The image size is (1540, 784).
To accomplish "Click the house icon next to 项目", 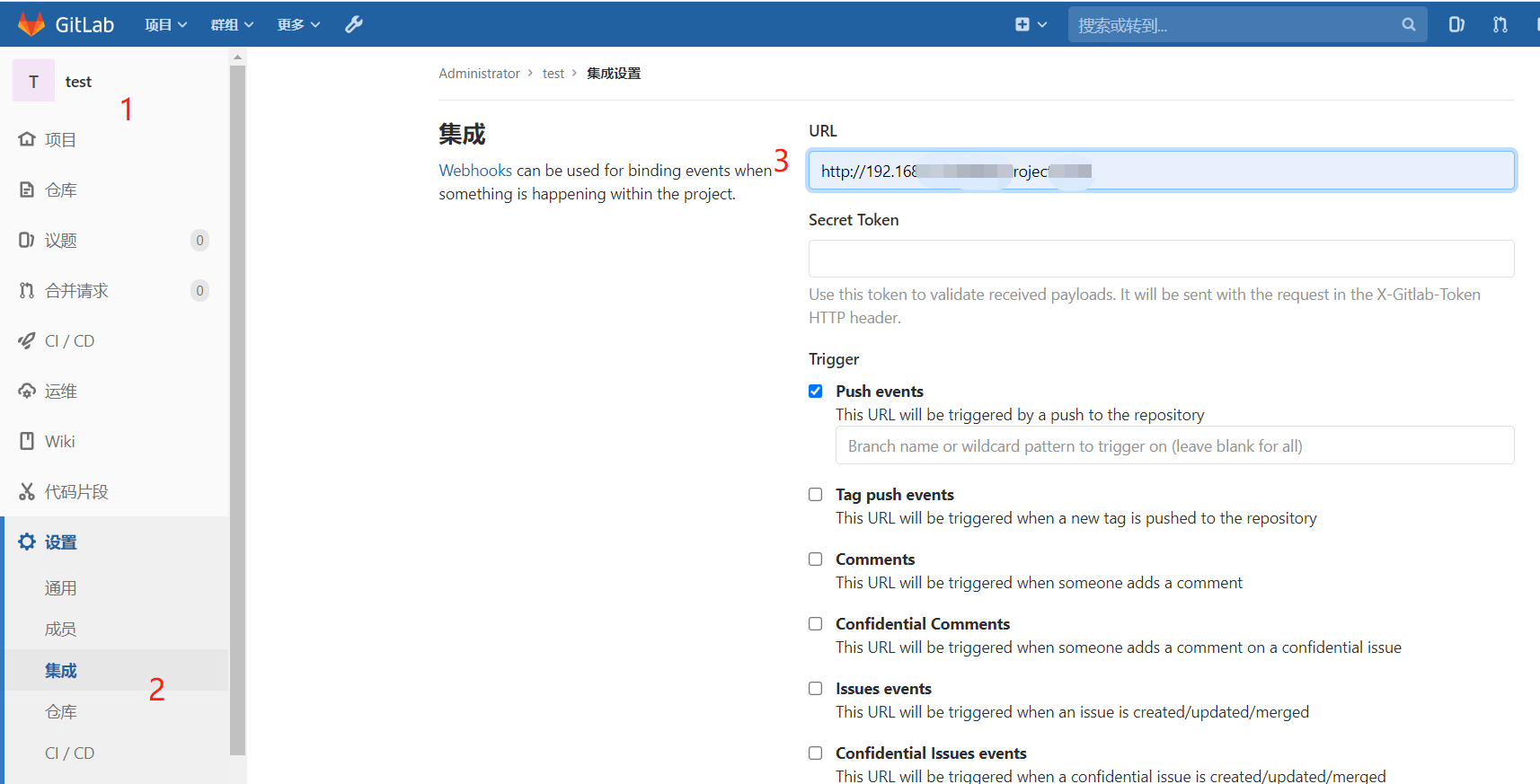I will pos(27,139).
